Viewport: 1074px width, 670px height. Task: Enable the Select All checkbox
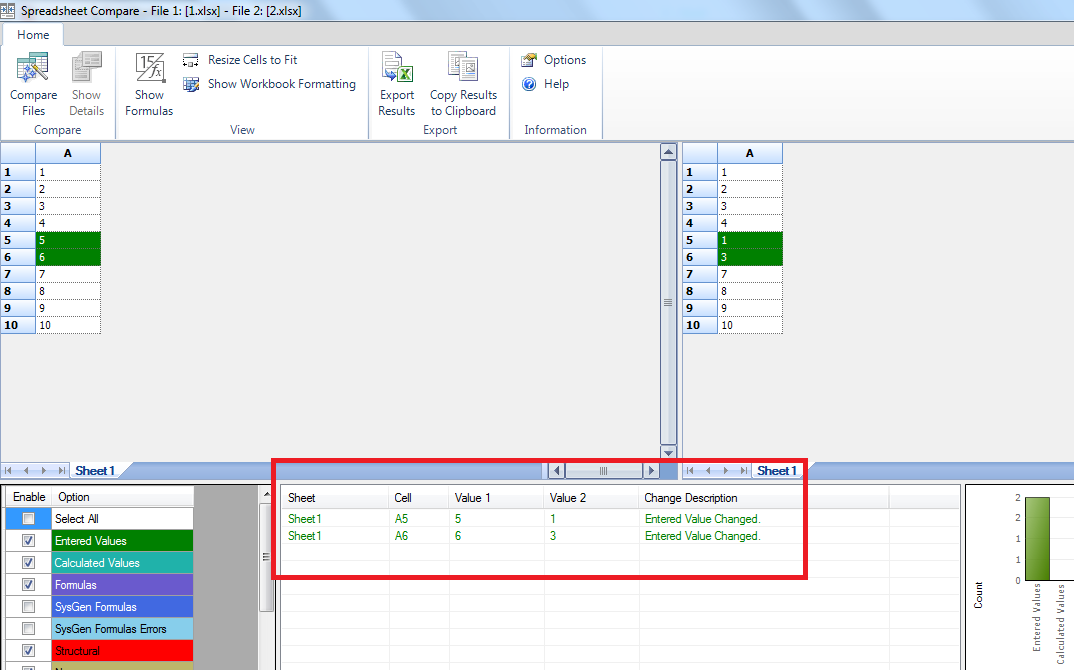point(27,517)
